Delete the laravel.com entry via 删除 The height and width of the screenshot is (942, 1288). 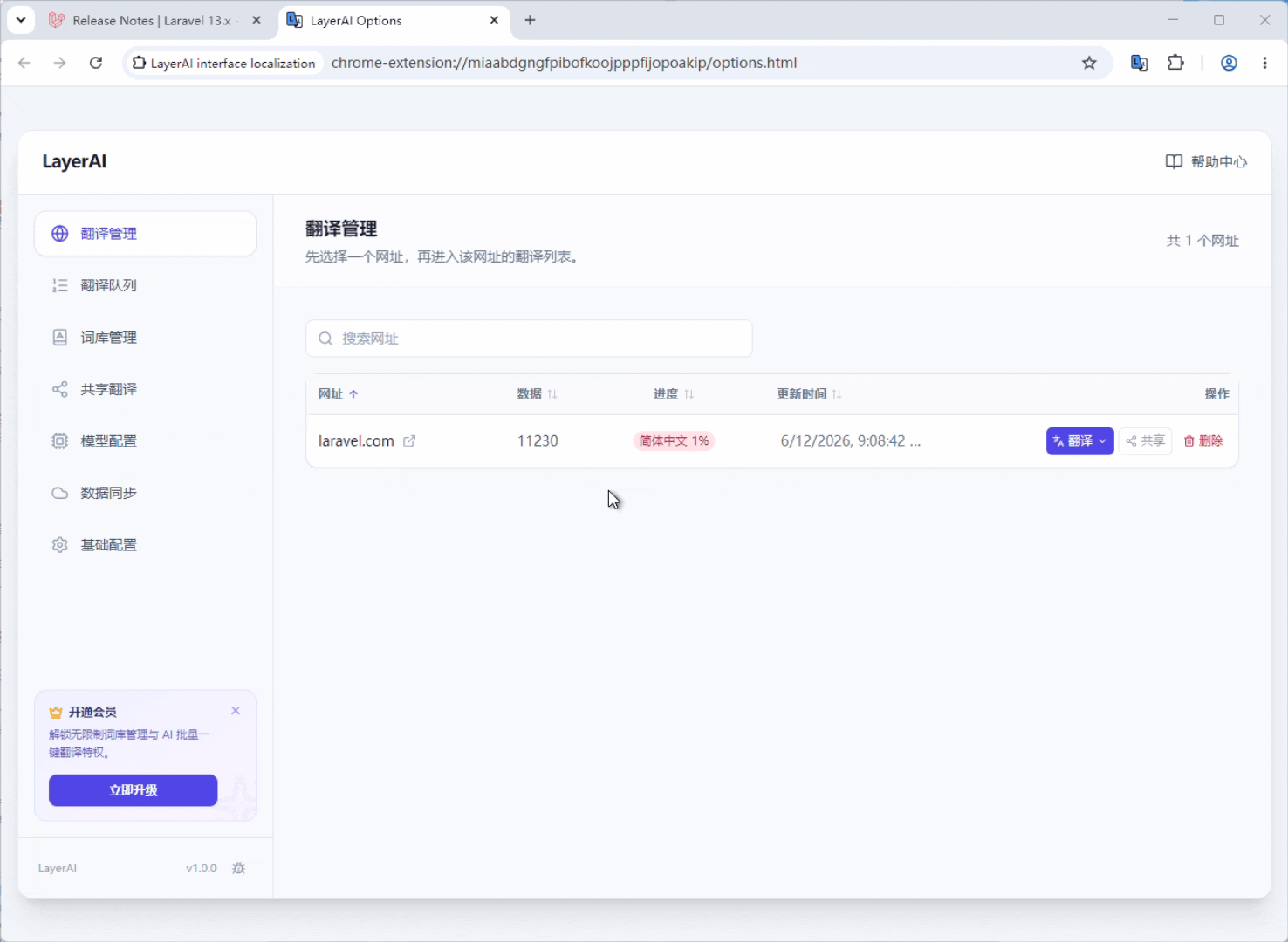(x=1203, y=441)
